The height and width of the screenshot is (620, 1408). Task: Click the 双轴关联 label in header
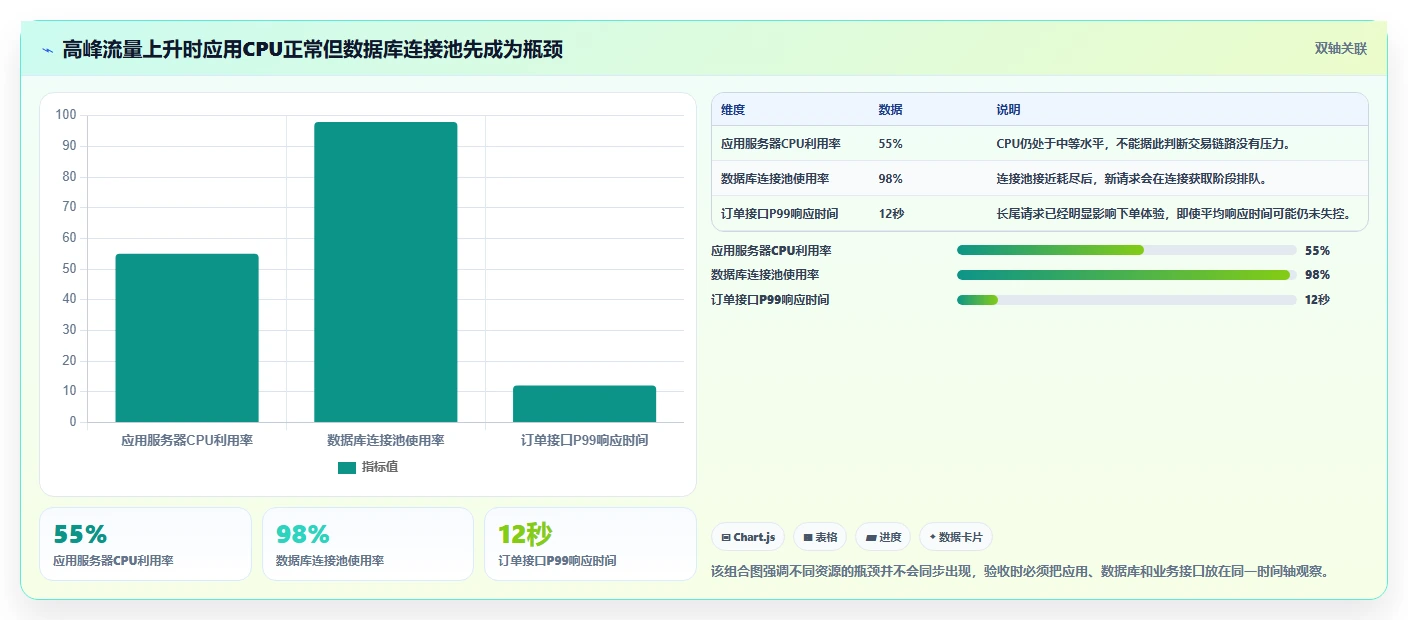coord(1340,48)
